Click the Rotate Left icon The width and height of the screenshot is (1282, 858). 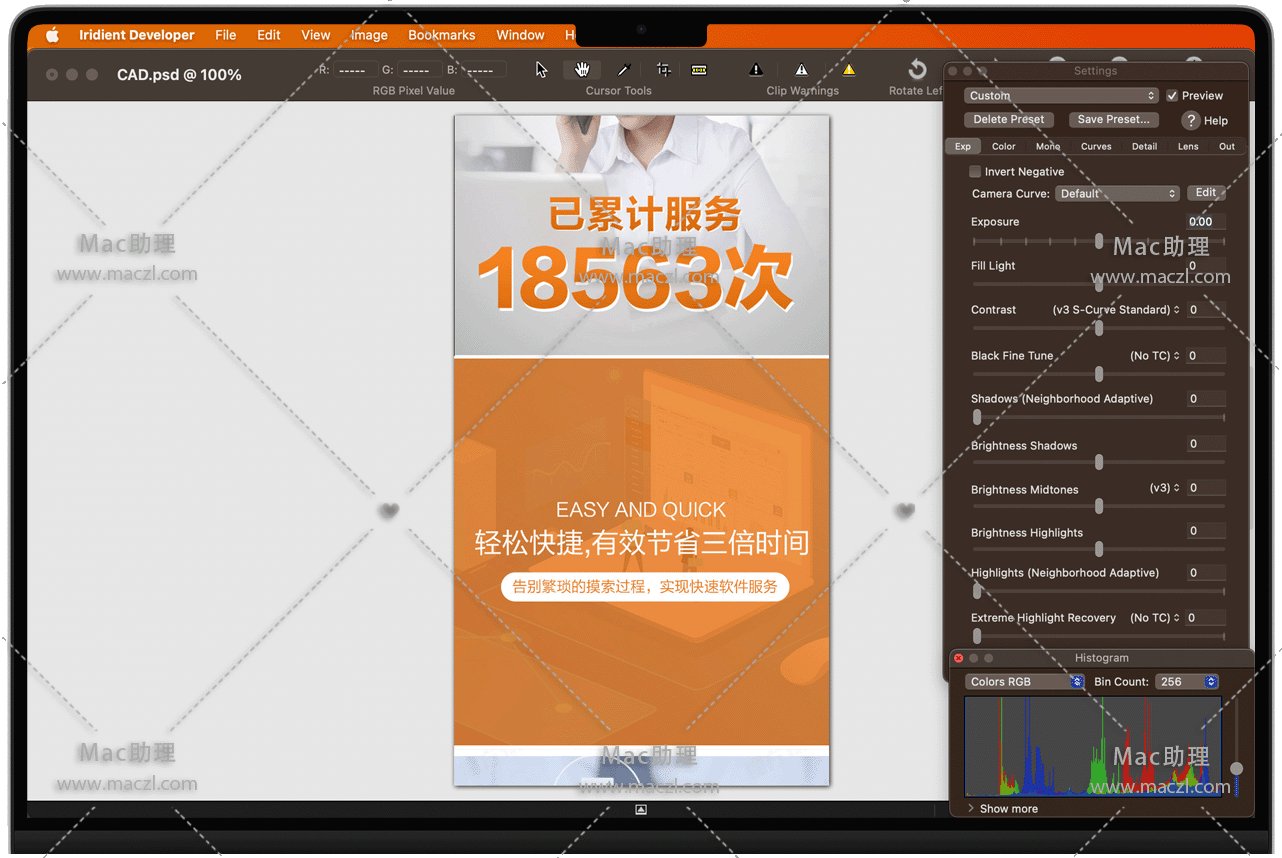click(917, 69)
